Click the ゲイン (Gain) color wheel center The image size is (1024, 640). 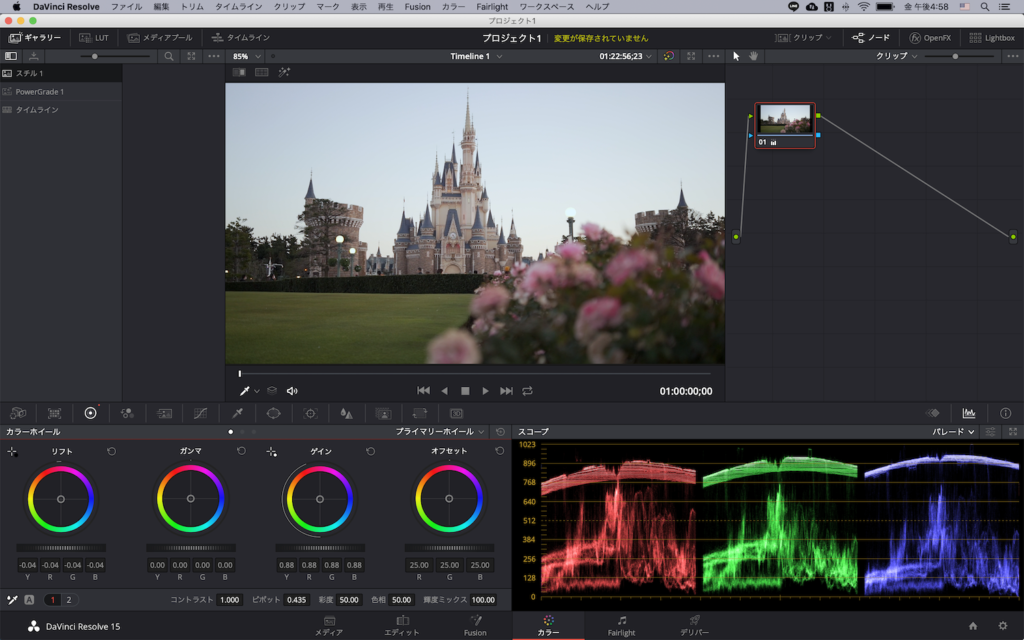319,498
